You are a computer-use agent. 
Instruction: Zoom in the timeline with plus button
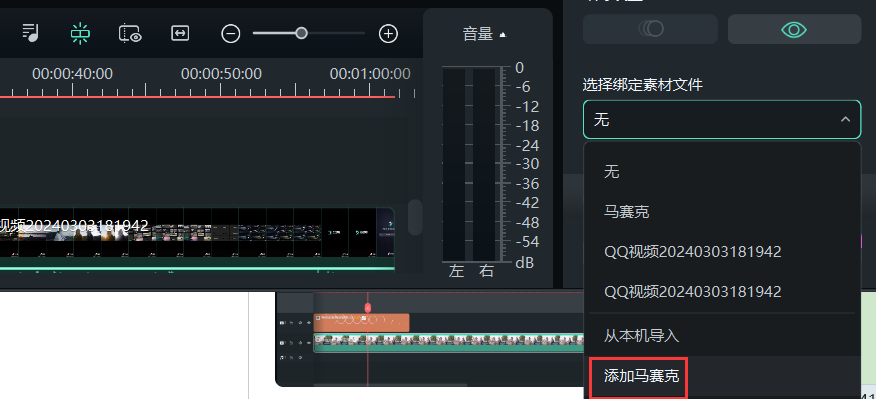388,34
